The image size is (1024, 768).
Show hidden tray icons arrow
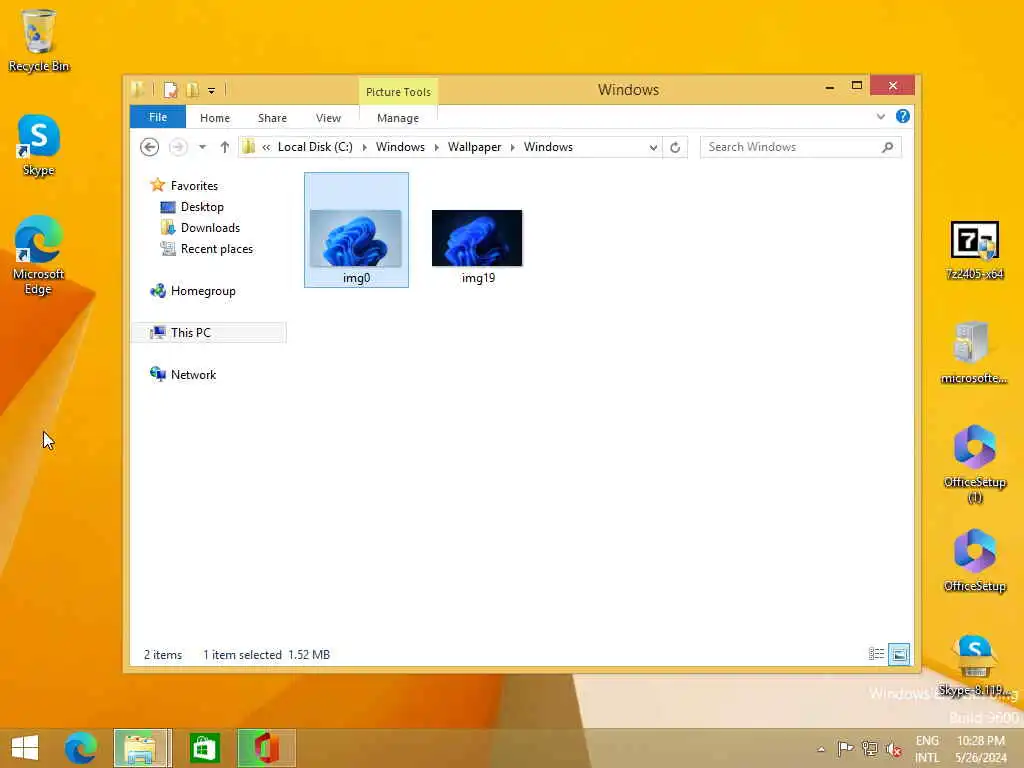[821, 749]
